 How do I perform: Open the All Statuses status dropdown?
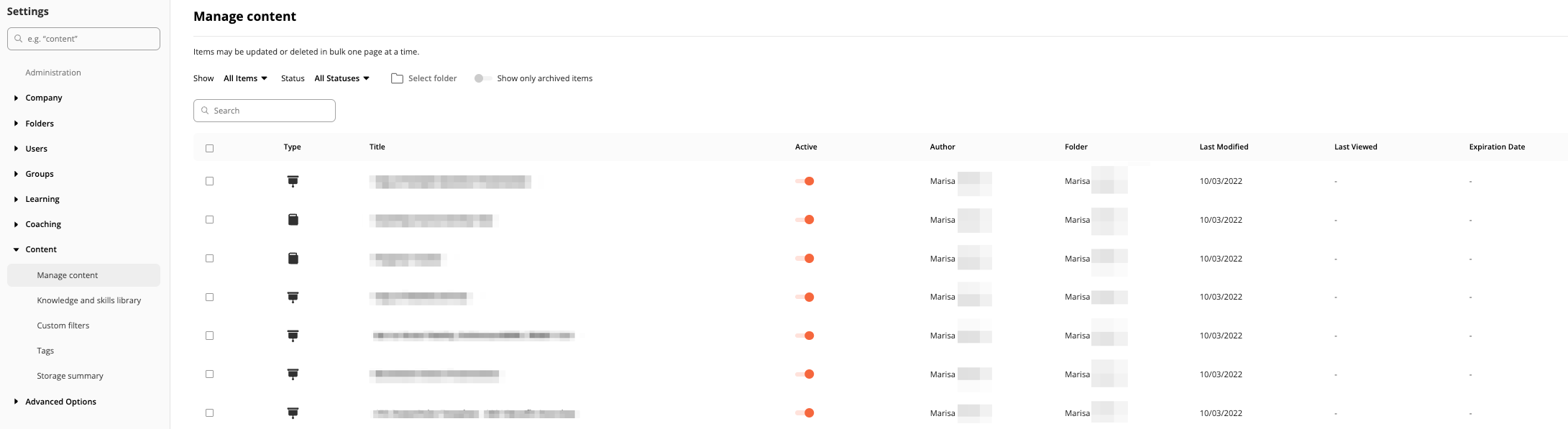click(341, 78)
